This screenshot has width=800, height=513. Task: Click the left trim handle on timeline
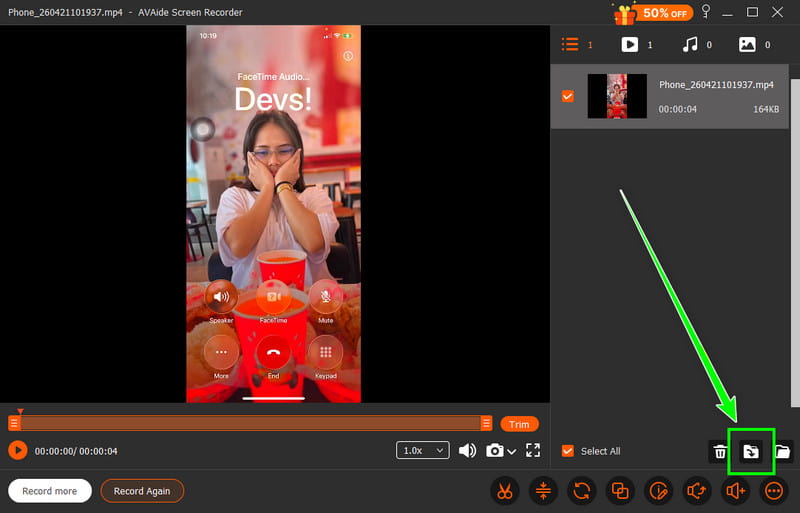(14, 423)
